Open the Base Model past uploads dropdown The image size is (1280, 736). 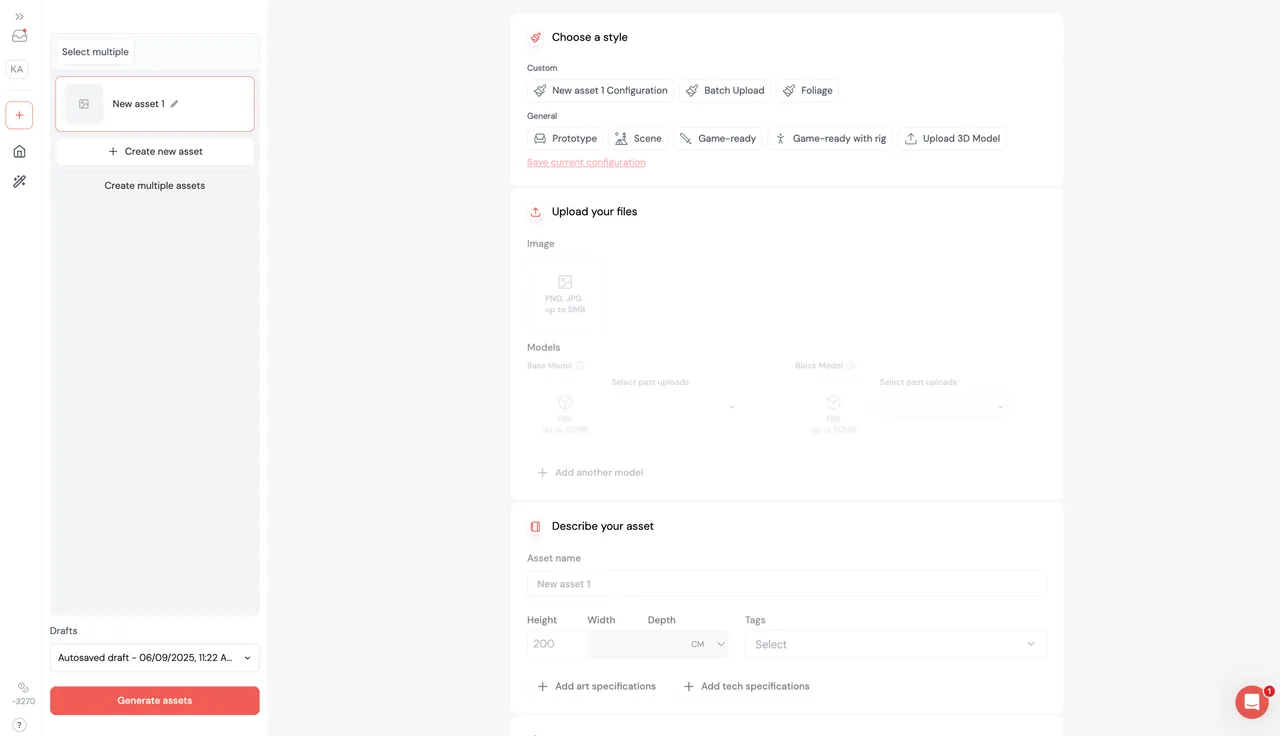coord(674,407)
